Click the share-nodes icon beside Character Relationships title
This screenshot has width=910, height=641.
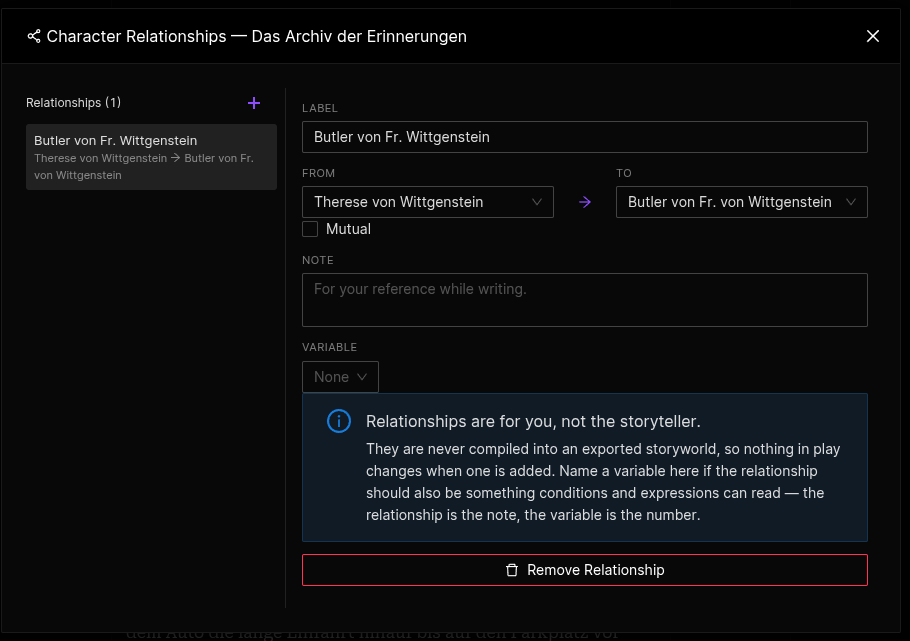[34, 36]
